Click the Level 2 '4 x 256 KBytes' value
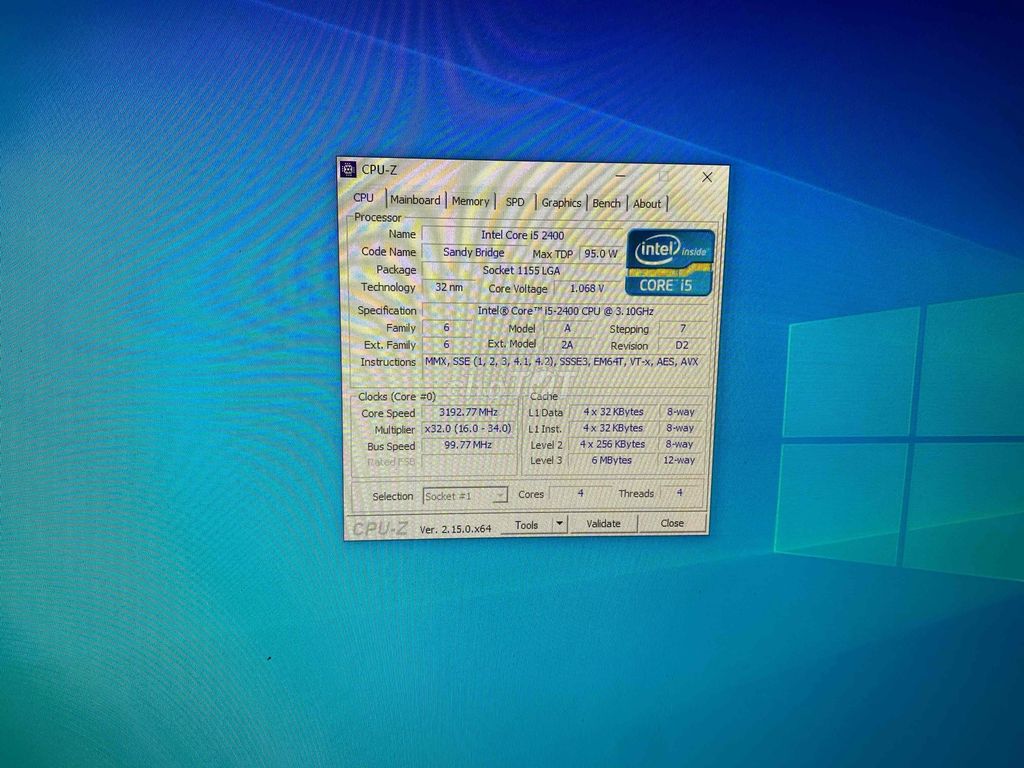Screen dimensions: 1024x768 [x=613, y=444]
